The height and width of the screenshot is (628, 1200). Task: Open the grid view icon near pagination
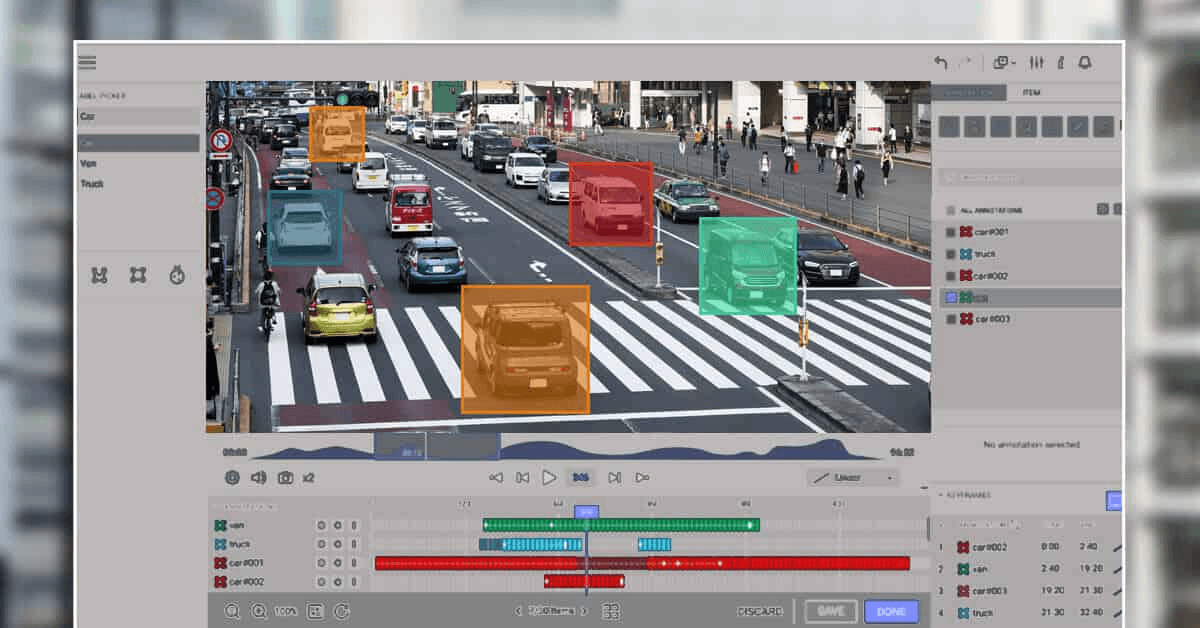[613, 611]
